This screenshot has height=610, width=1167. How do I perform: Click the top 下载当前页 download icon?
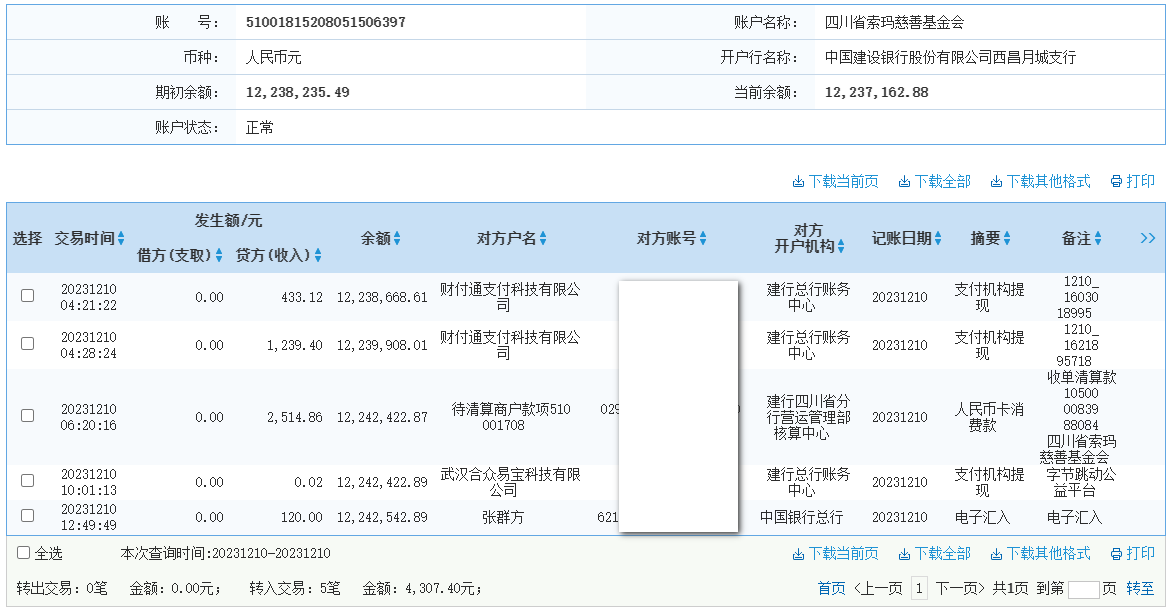pyautogui.click(x=798, y=182)
